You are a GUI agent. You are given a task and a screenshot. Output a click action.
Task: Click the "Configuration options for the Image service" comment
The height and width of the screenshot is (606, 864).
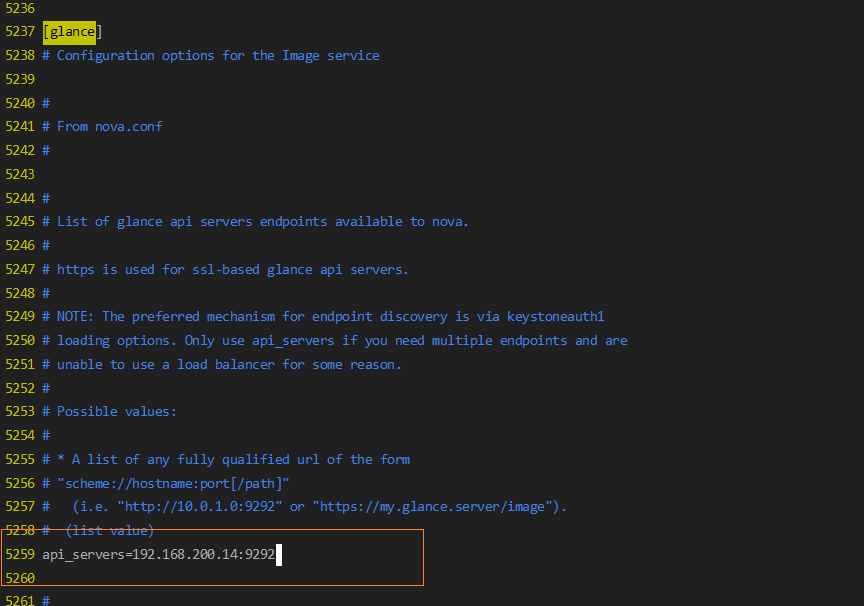[218, 55]
